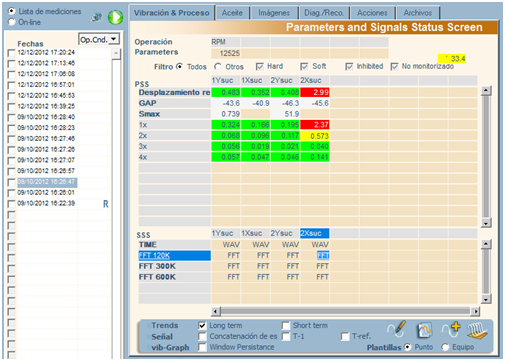Screen dimensions: 505x361
Task: Select the On-line radio button
Action: tap(12, 22)
